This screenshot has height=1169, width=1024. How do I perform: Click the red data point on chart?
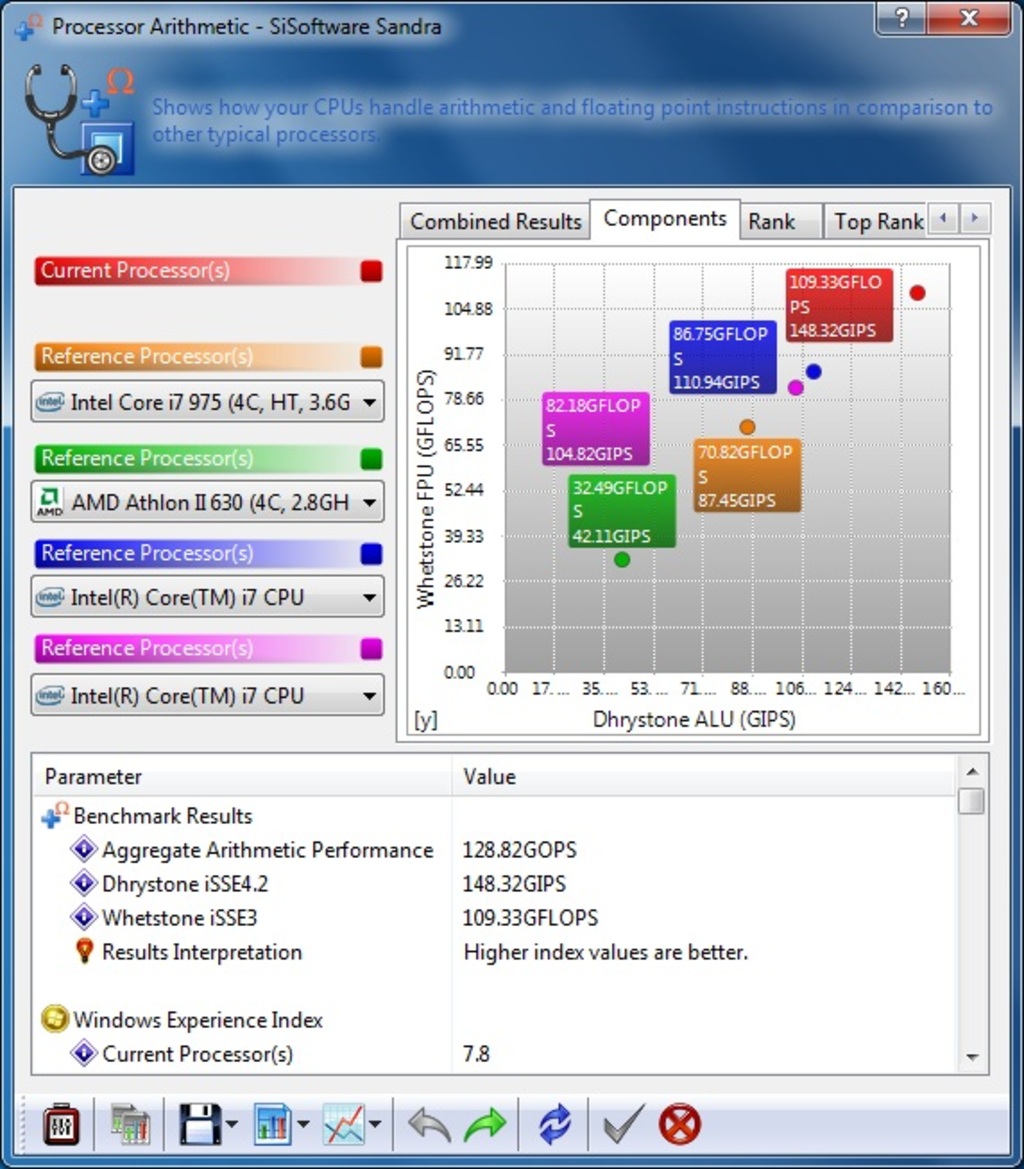pos(917,293)
